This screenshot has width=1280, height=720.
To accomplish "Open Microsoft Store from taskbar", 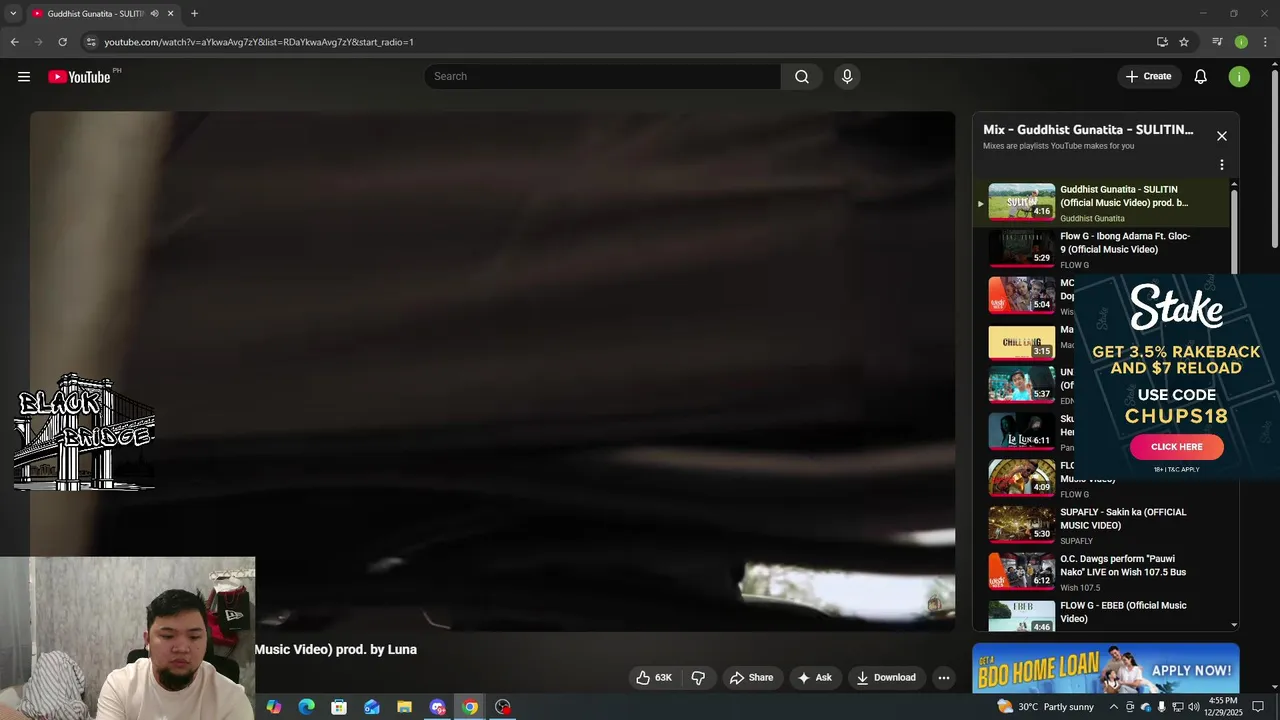I will 339,707.
